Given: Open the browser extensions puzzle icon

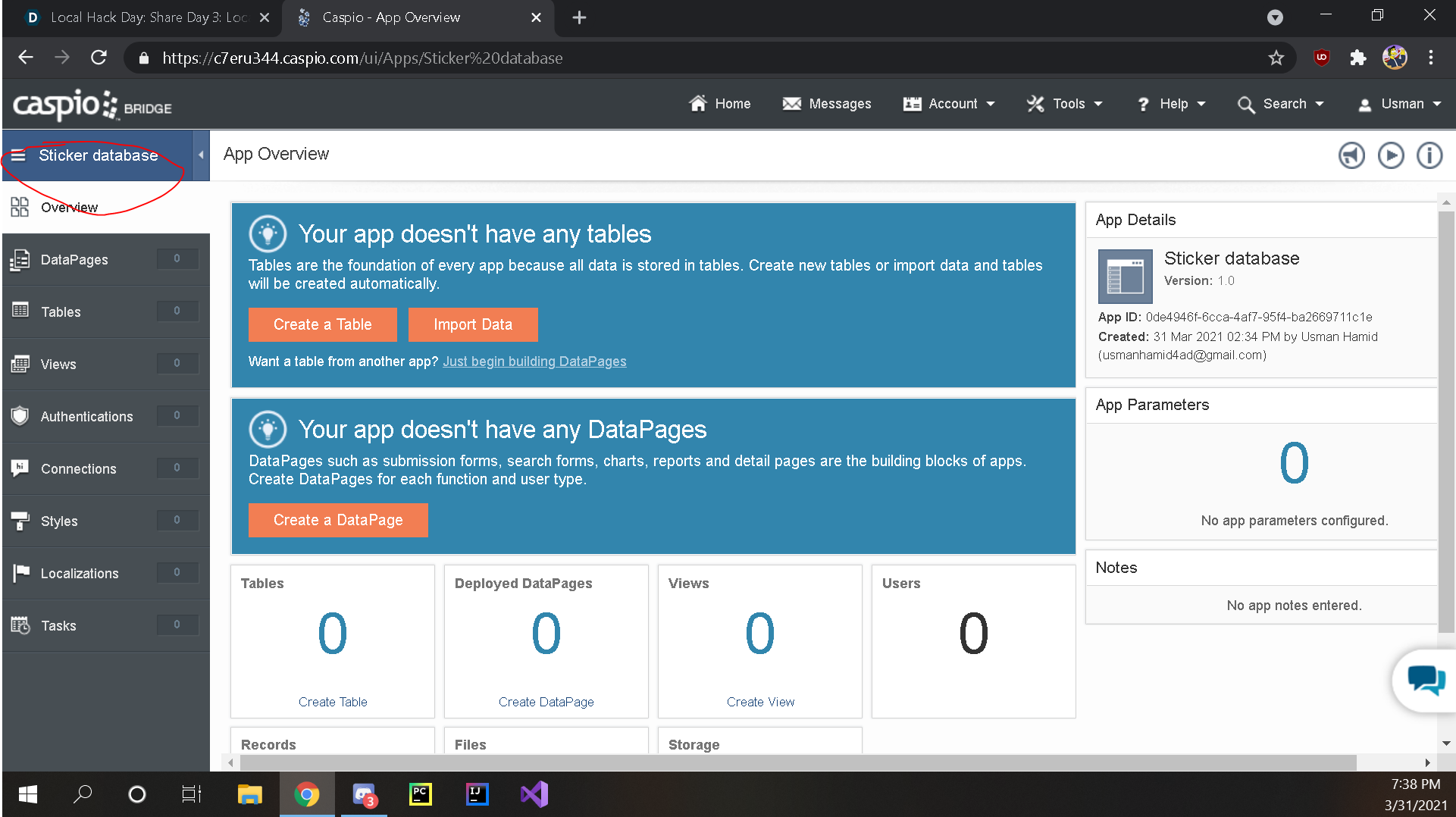Looking at the screenshot, I should (1357, 58).
